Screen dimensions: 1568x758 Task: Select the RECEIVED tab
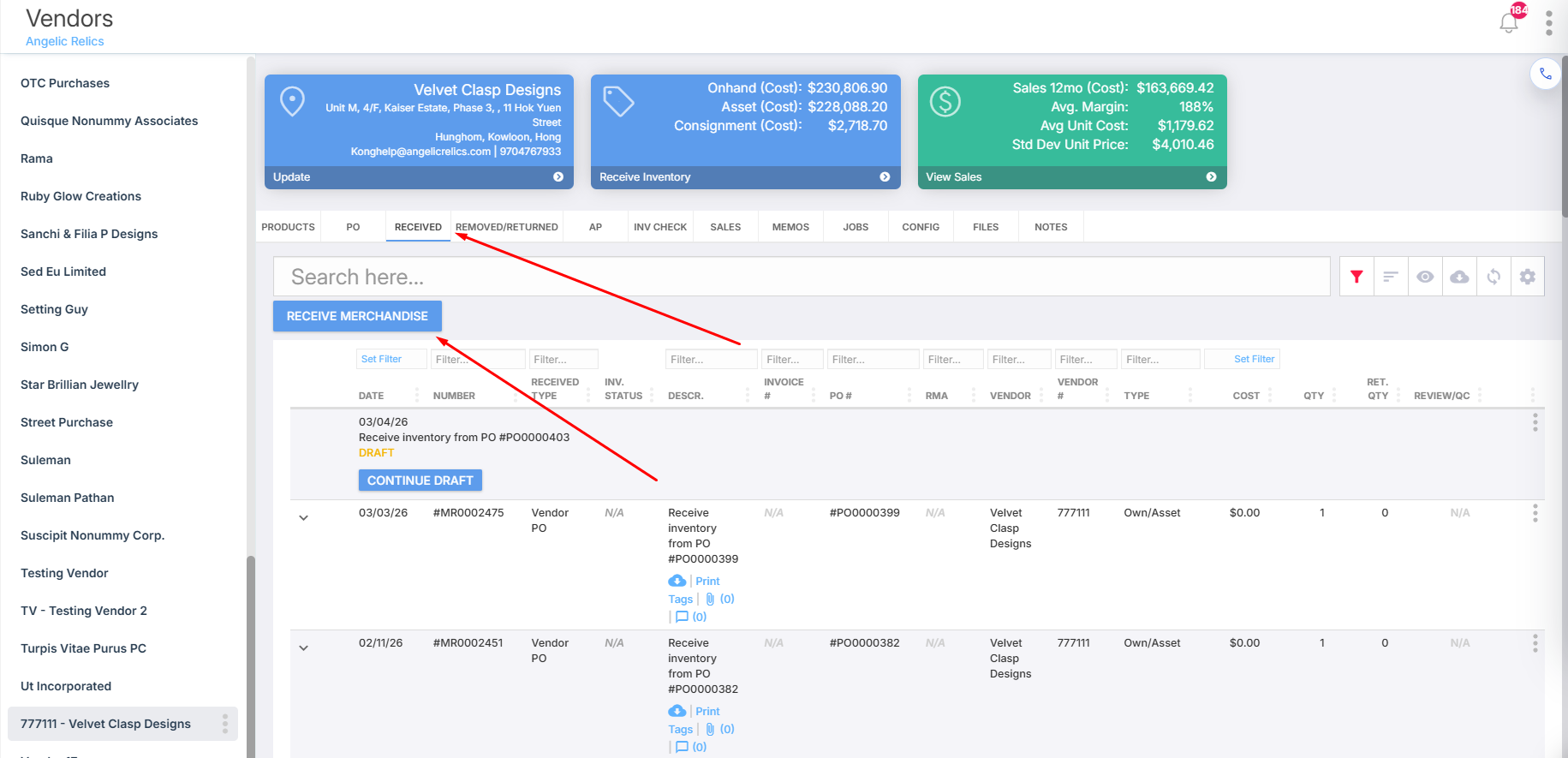click(418, 227)
